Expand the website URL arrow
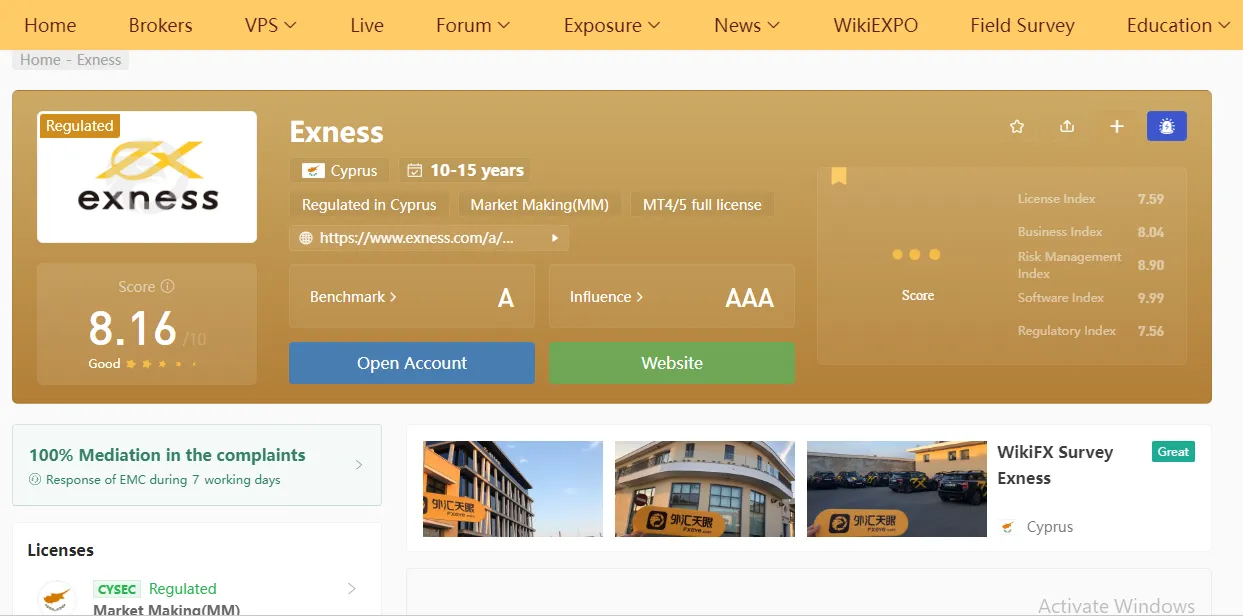This screenshot has height=616, width=1243. (x=555, y=238)
